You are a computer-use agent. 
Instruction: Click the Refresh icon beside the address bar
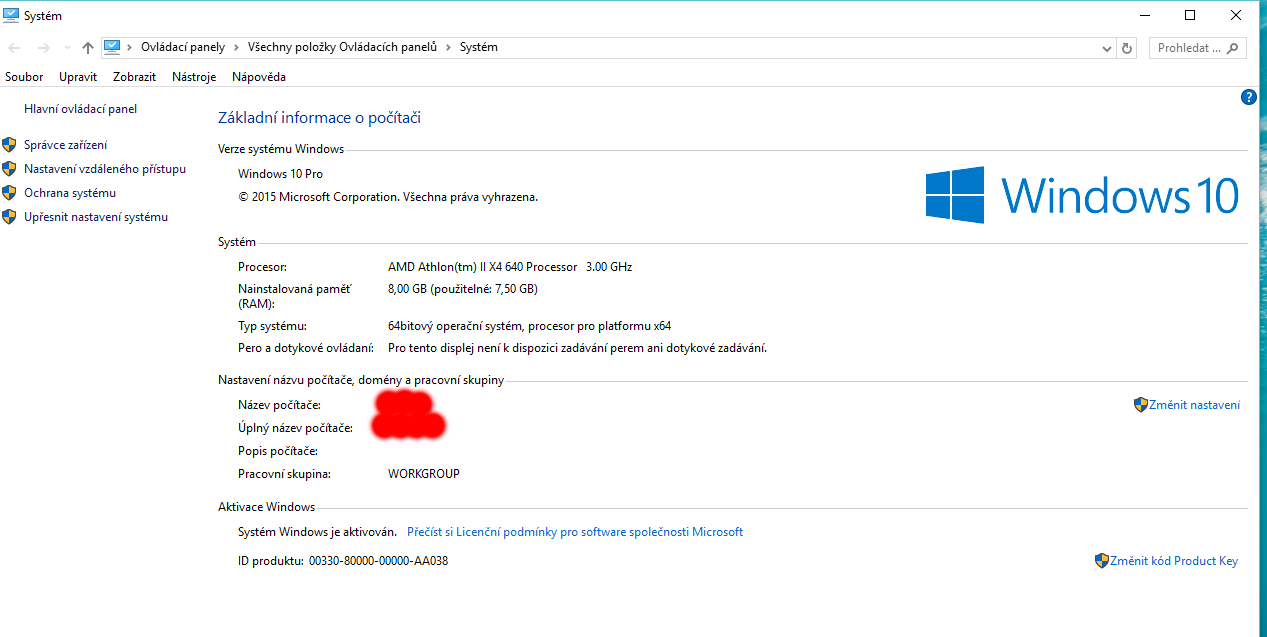(1128, 48)
